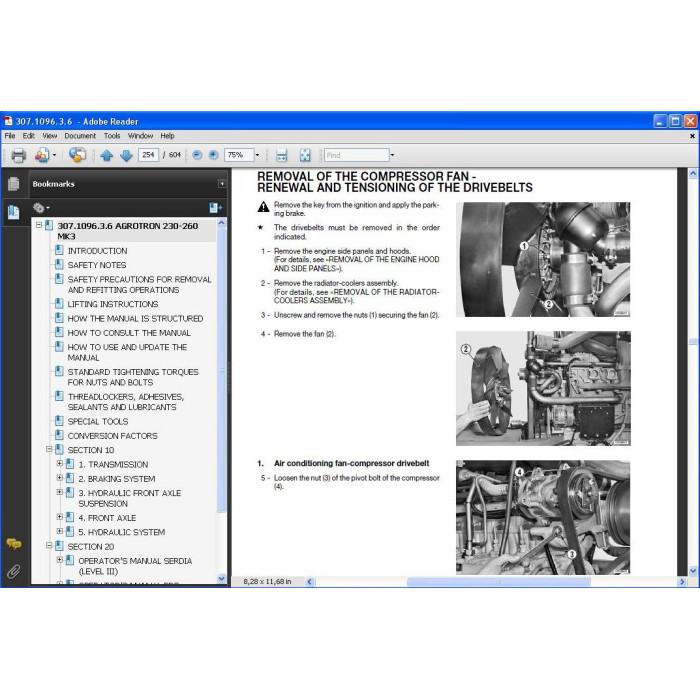700x700 pixels.
Task: Expand the 4. FRONT AXLE bookmark
Action: point(59,517)
